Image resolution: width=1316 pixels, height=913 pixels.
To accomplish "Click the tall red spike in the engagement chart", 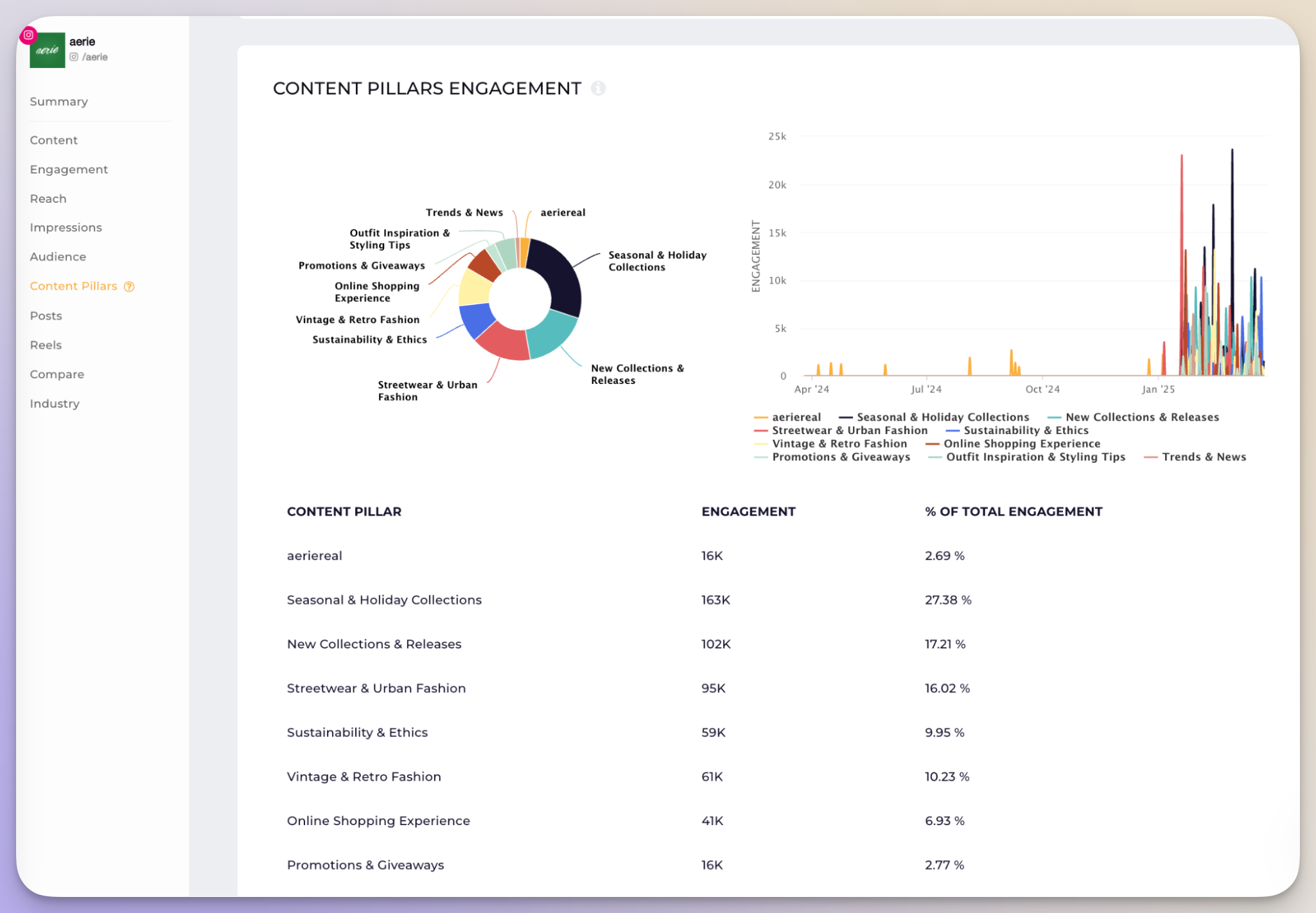I will [1181, 257].
